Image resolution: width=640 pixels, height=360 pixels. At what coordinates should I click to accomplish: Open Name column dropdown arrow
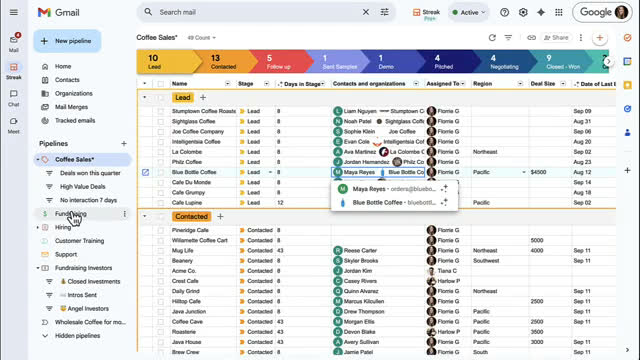[227, 84]
